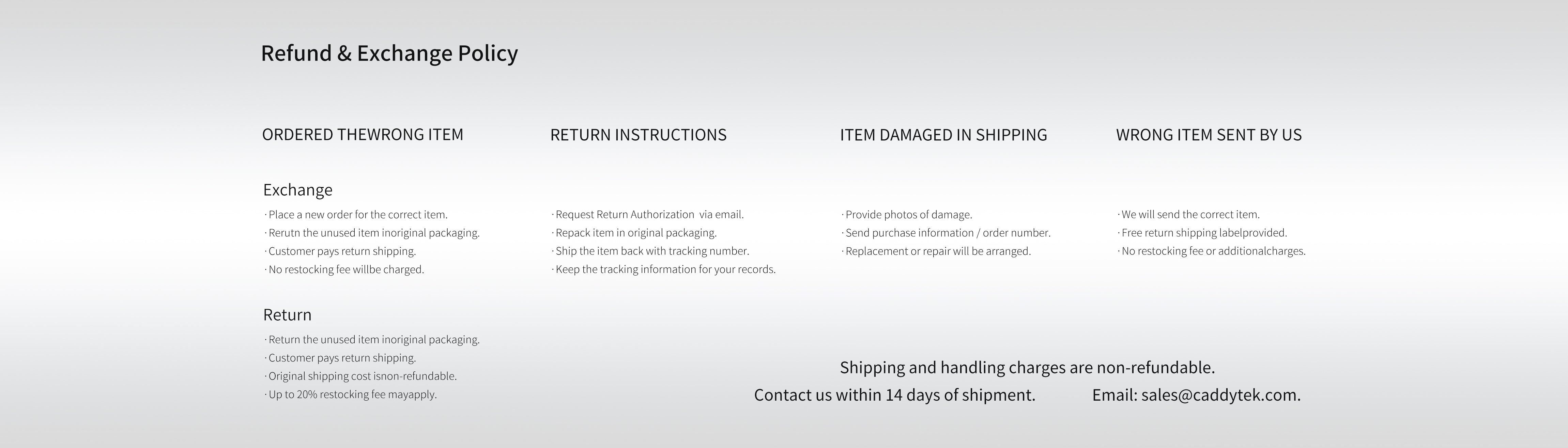Select the RETURN INSTRUCTIONS heading
This screenshot has width=1568, height=448.
coord(638,135)
